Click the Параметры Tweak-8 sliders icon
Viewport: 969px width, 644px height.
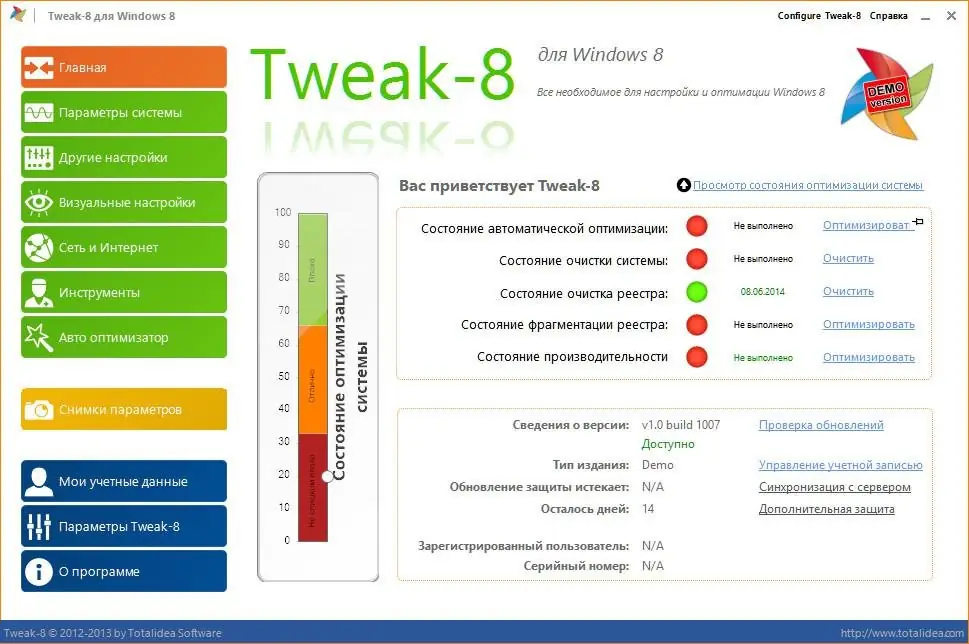pos(38,527)
